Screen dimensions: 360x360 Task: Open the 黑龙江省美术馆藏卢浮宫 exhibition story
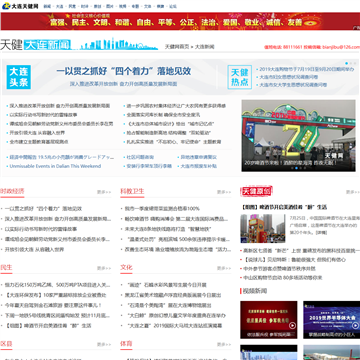pyautogui.click(x=173, y=295)
